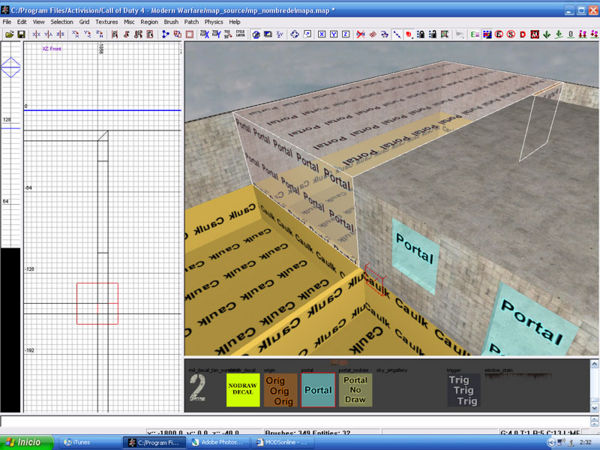Click the Open map folder icon
Viewport: 600px width, 450px height.
pyautogui.click(x=9, y=34)
